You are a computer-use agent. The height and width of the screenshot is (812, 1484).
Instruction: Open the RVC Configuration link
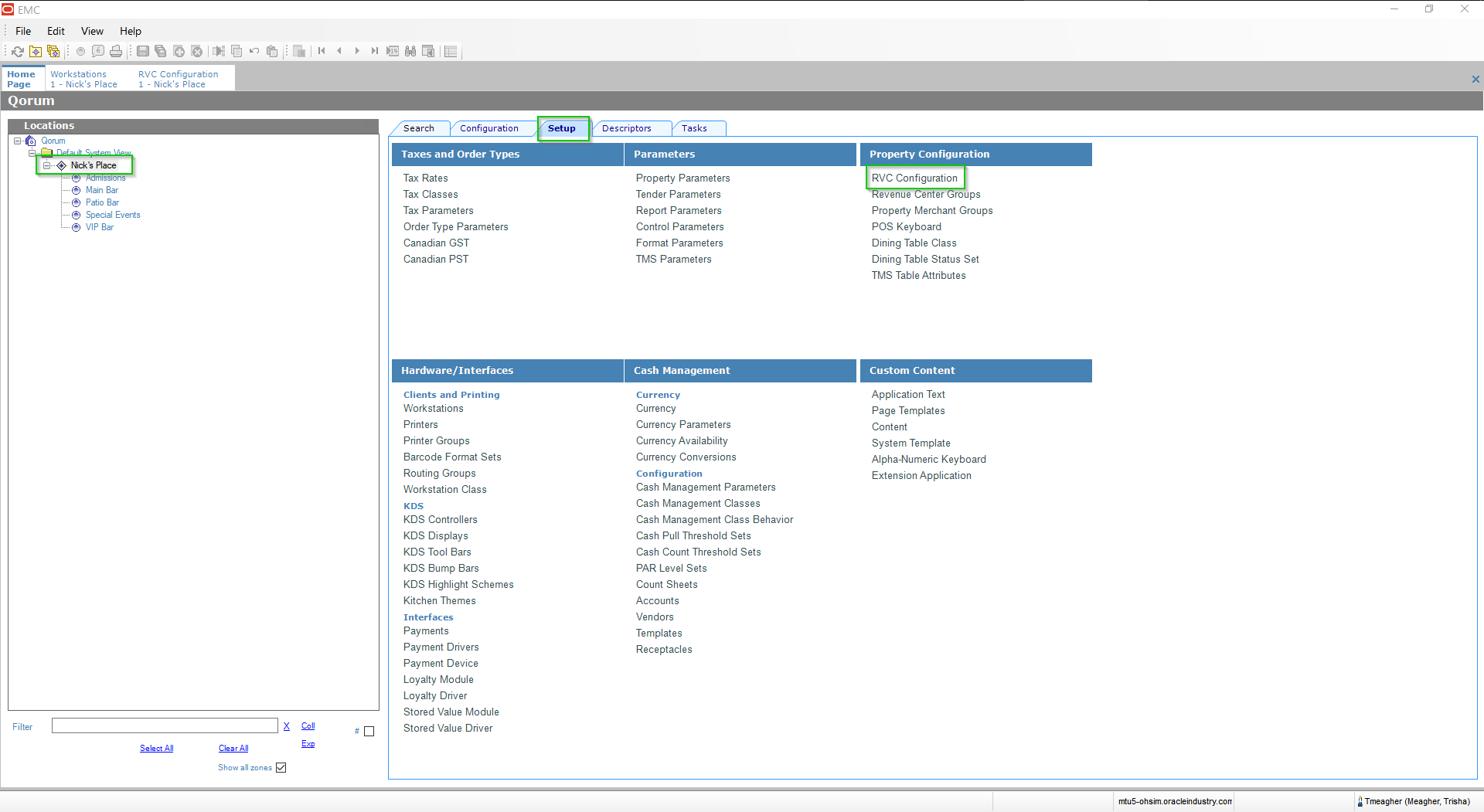click(x=914, y=178)
